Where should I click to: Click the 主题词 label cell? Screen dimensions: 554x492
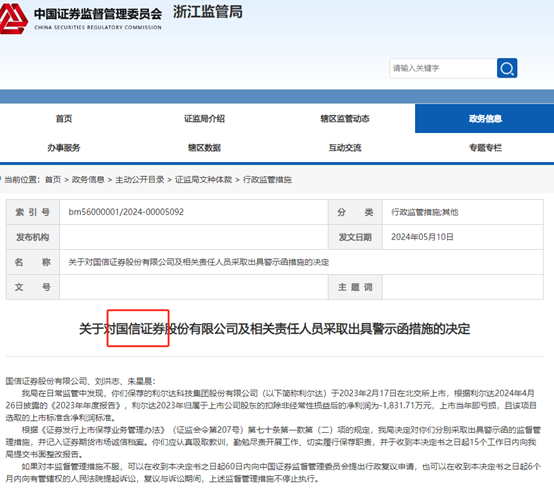click(x=355, y=287)
